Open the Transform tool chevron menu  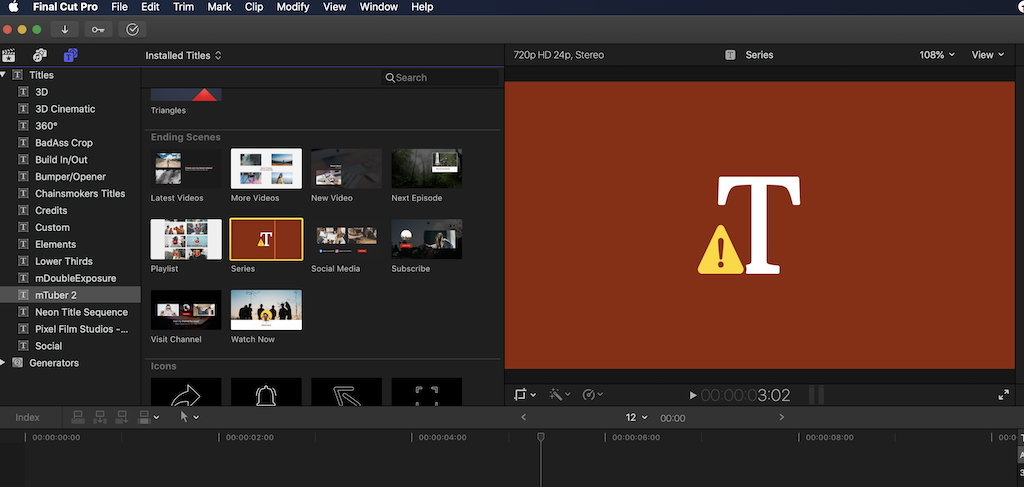[x=534, y=395]
